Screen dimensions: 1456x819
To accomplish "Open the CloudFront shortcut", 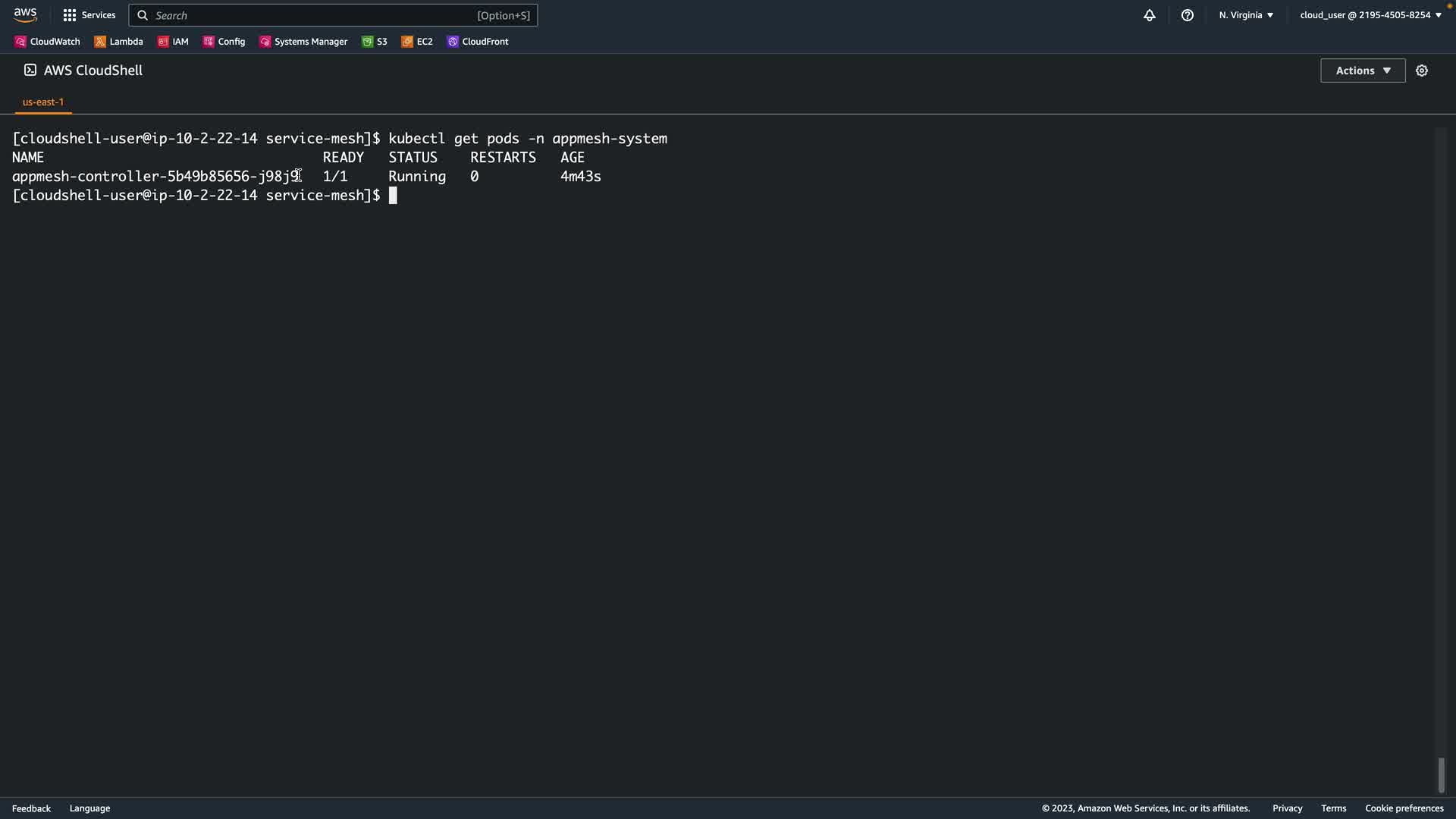I will click(x=478, y=42).
